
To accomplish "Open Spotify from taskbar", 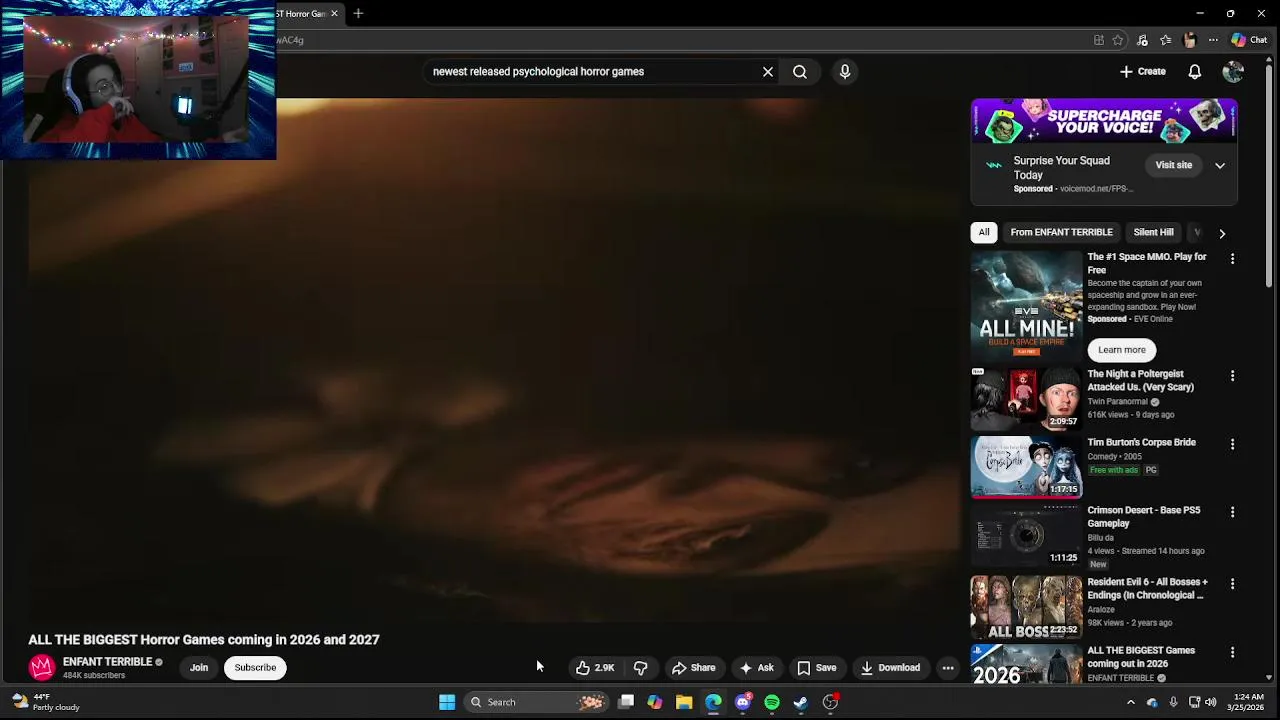I will pos(772,702).
